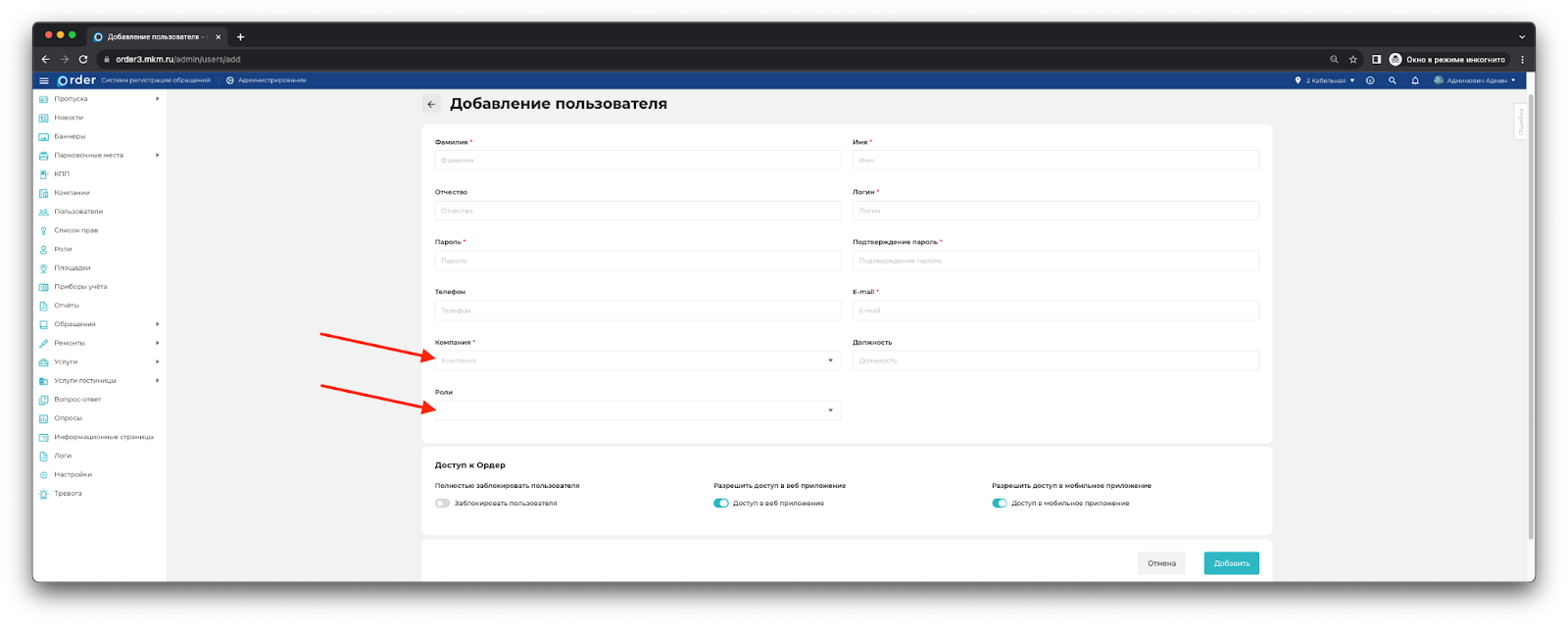This screenshot has width=1568, height=625.
Task: Open new browser tab with plus icon
Action: point(240,37)
